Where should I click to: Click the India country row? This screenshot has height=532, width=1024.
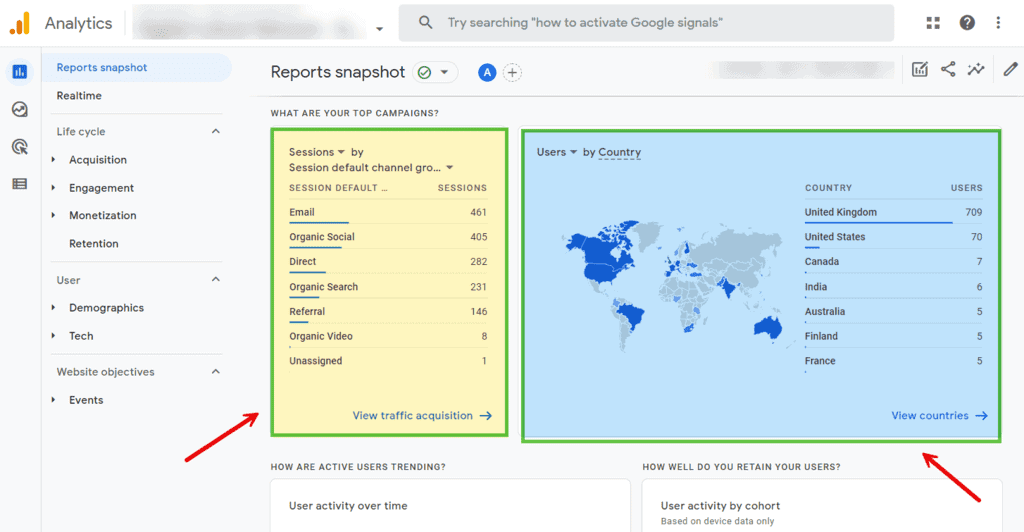click(893, 287)
